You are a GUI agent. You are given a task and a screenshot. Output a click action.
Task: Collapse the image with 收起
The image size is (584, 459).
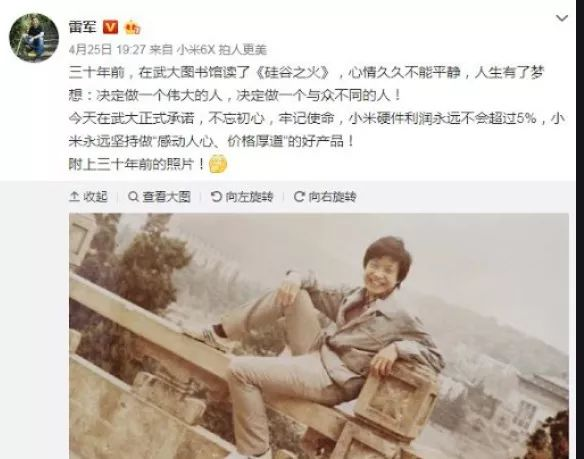click(89, 196)
